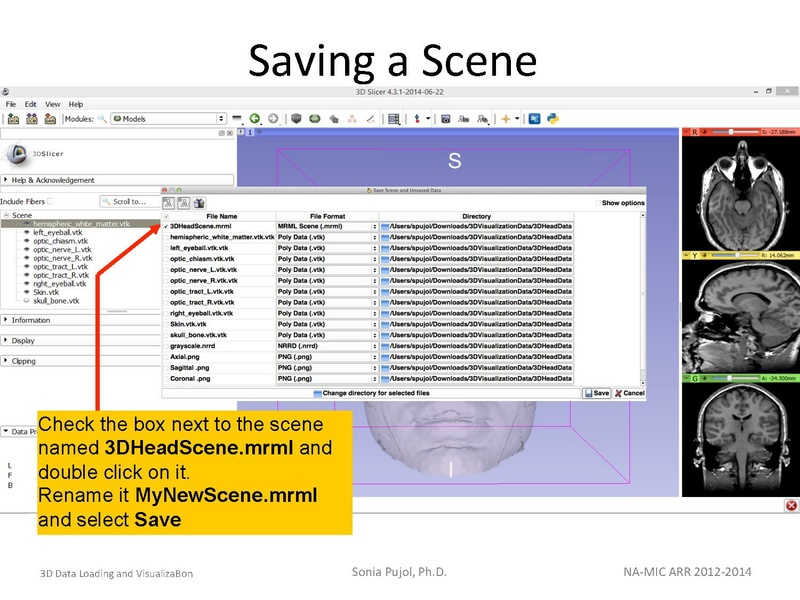800x600 pixels.
Task: Open the Modules selector combo box
Action: 168,119
